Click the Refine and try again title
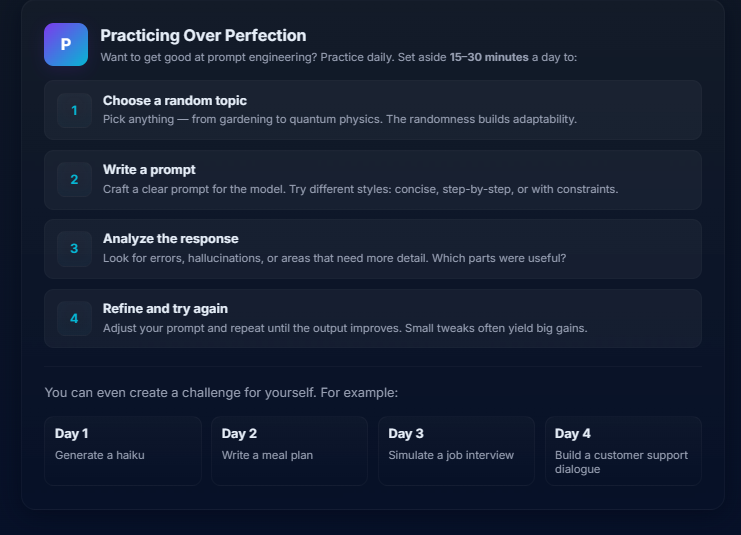This screenshot has height=535, width=741. point(165,309)
